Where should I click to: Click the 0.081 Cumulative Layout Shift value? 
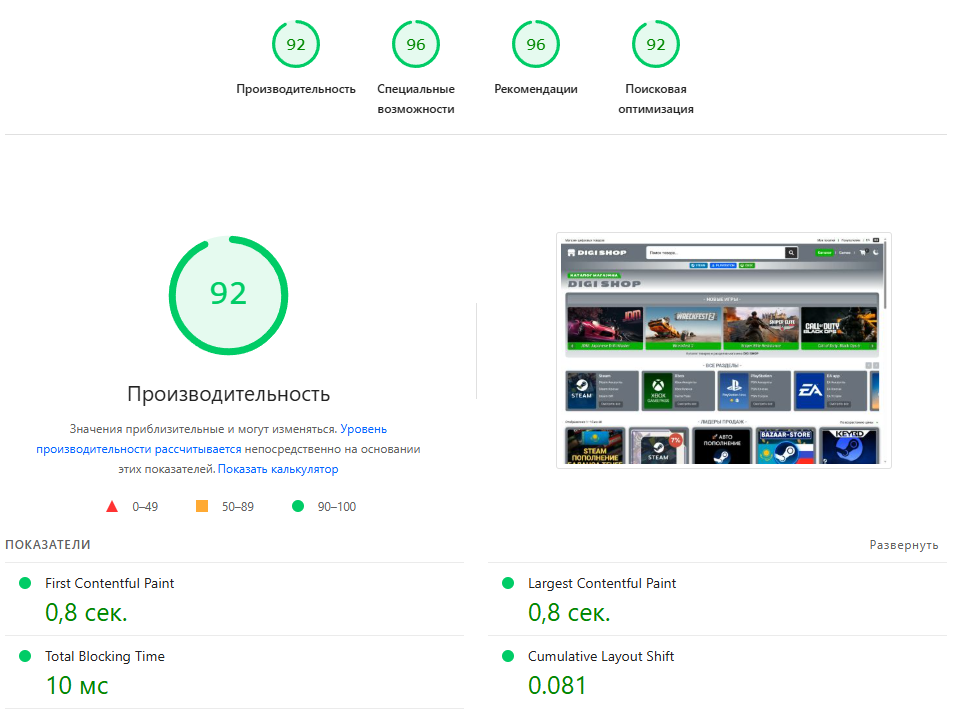[x=557, y=685]
